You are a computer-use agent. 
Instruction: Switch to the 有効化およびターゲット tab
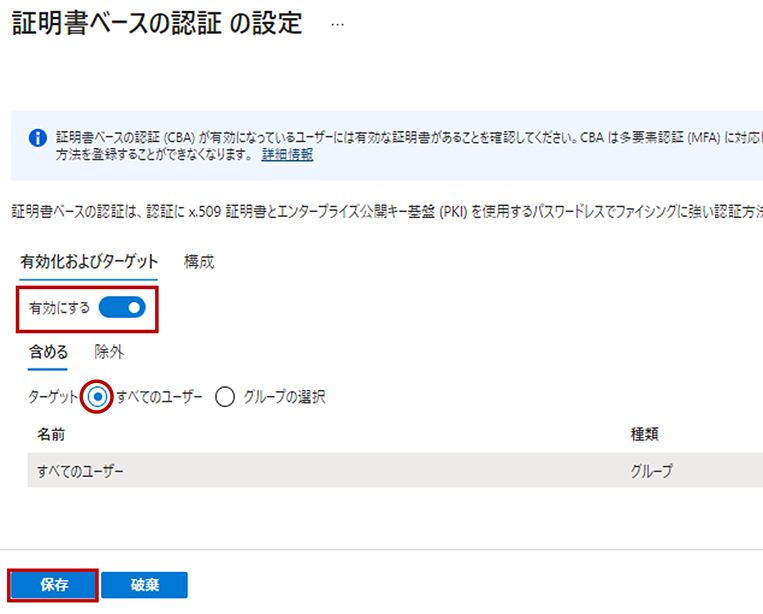(89, 262)
